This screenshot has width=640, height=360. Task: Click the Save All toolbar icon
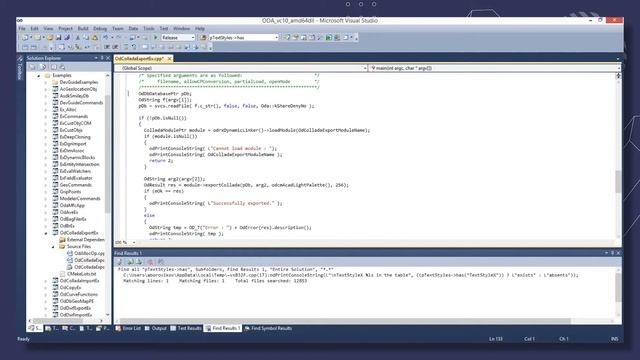pyautogui.click(x=67, y=38)
